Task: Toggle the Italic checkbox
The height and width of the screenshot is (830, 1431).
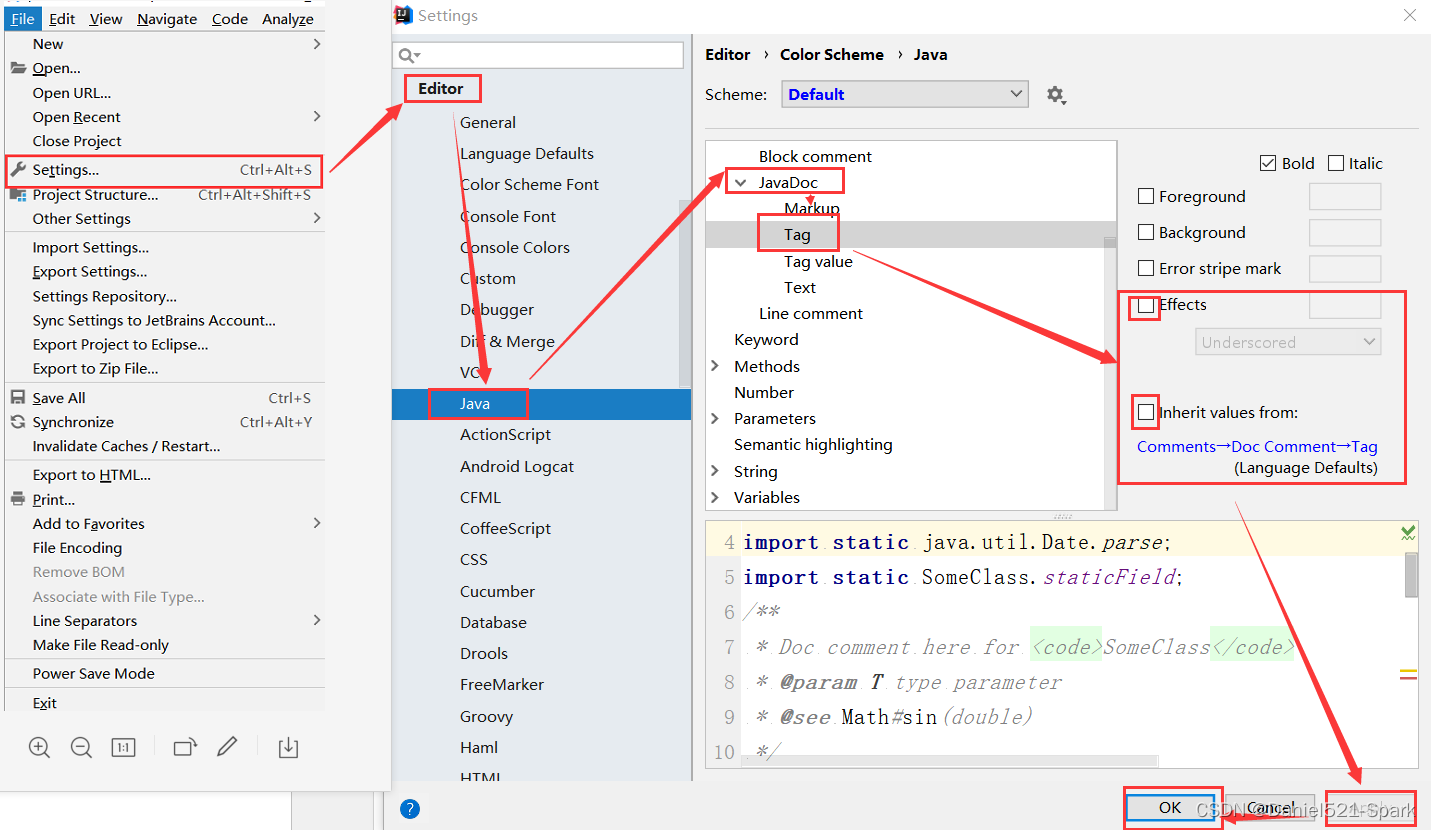Action: pos(1336,163)
